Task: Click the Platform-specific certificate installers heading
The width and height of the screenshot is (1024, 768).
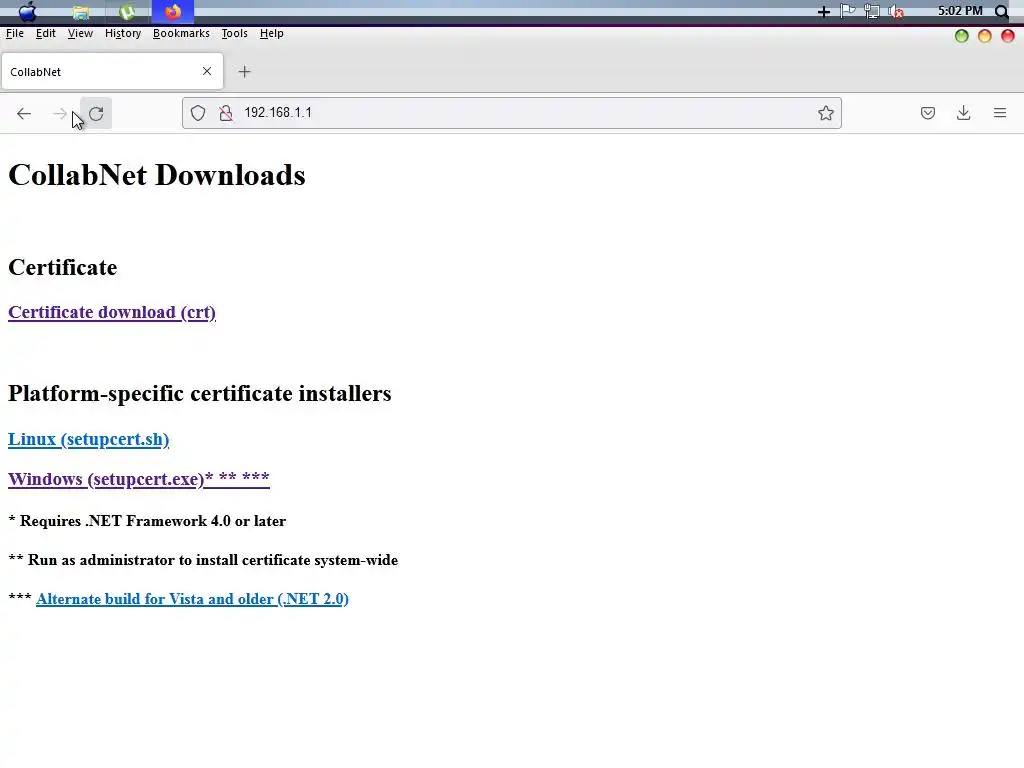Action: tap(199, 393)
